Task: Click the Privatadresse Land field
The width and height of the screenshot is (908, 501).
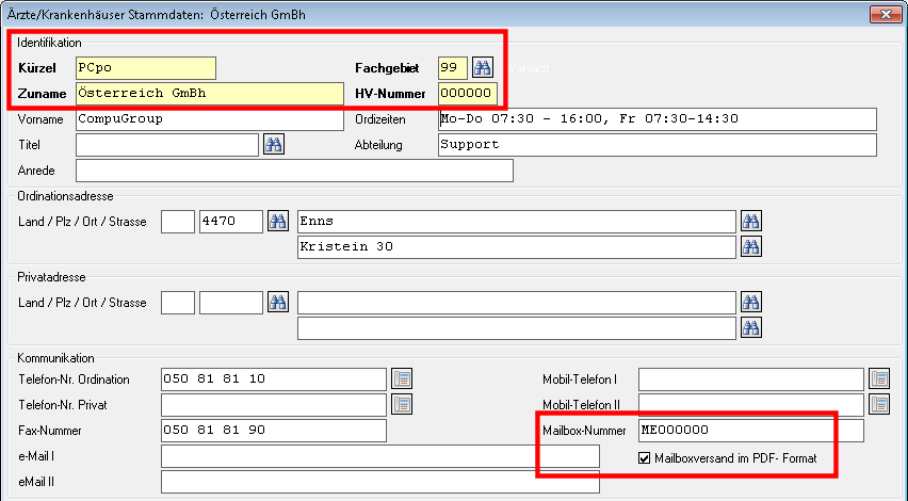Action: coord(178,302)
